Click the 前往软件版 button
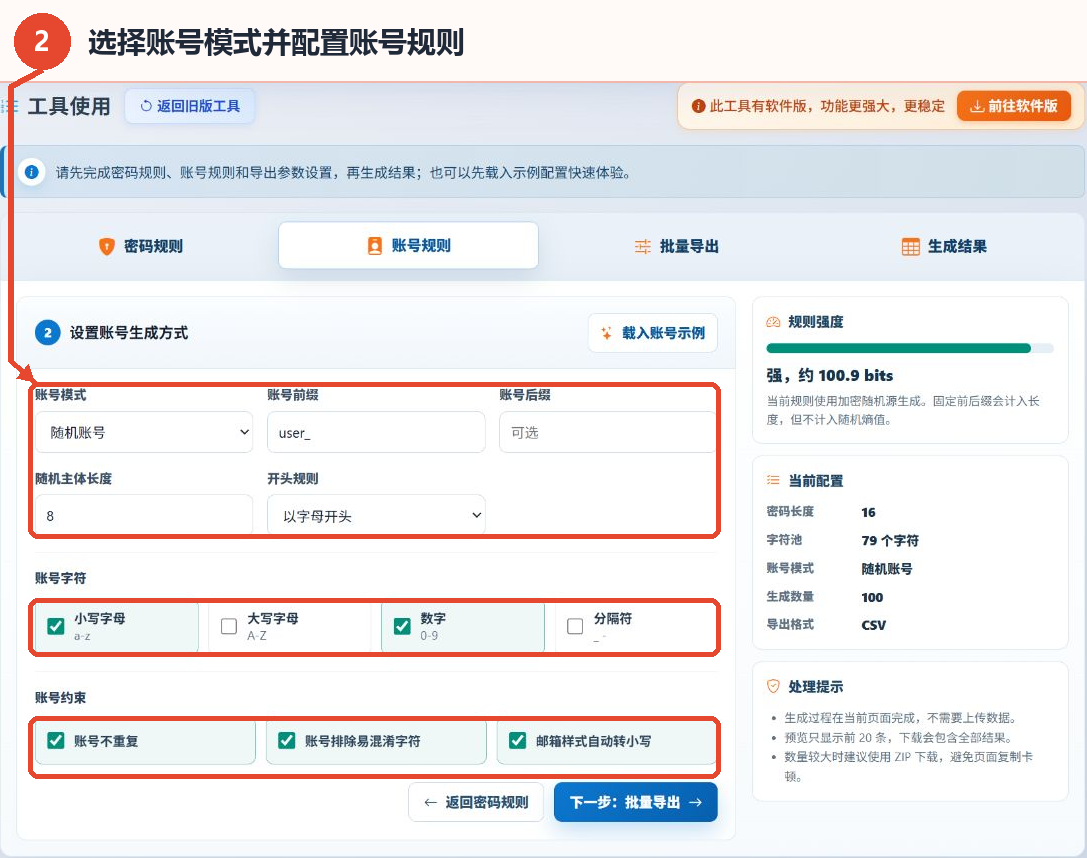 click(1014, 106)
